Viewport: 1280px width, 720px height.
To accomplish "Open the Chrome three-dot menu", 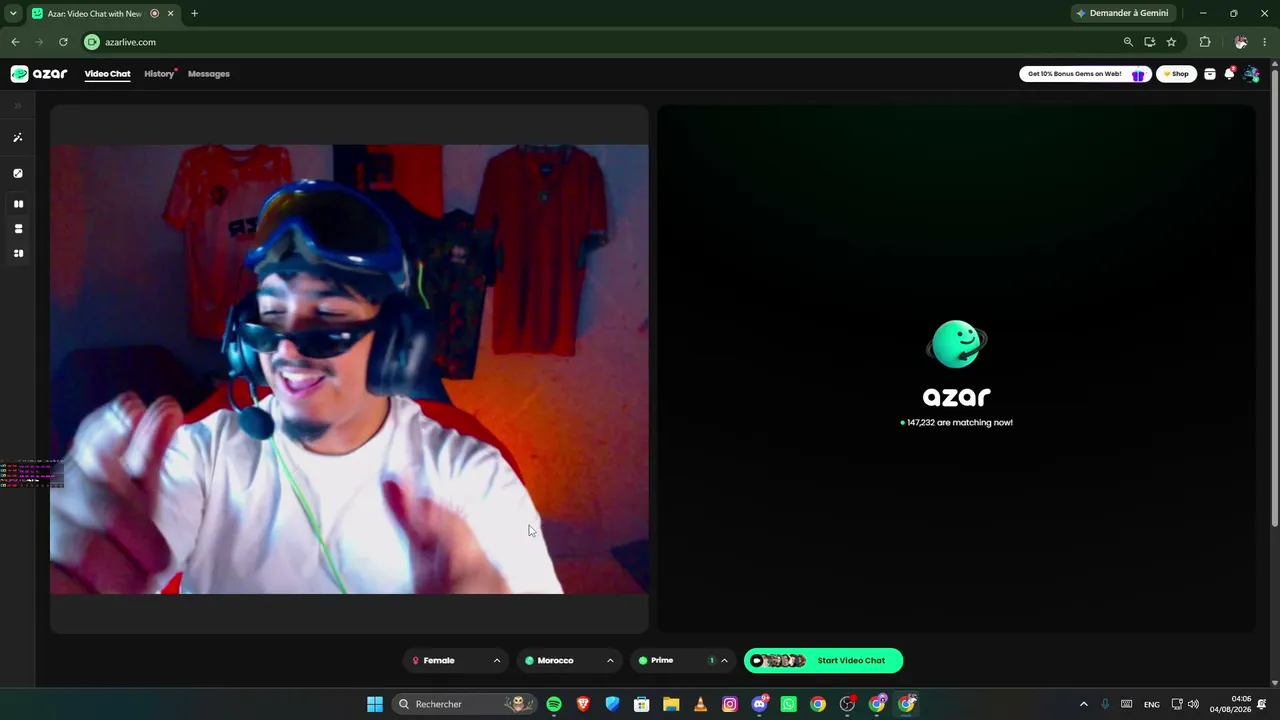I will 1265,42.
